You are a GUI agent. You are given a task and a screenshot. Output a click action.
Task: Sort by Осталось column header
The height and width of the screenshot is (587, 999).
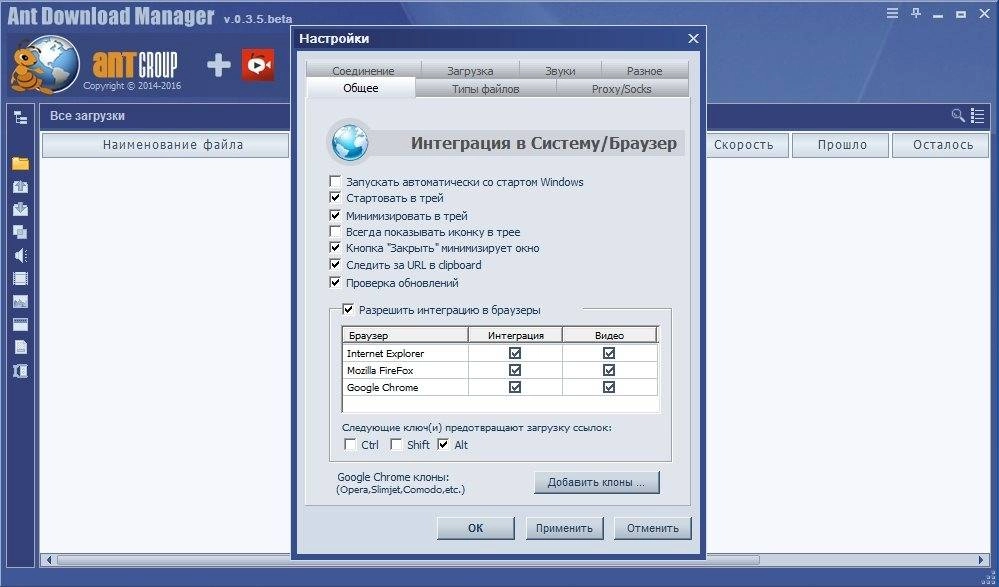pos(942,145)
